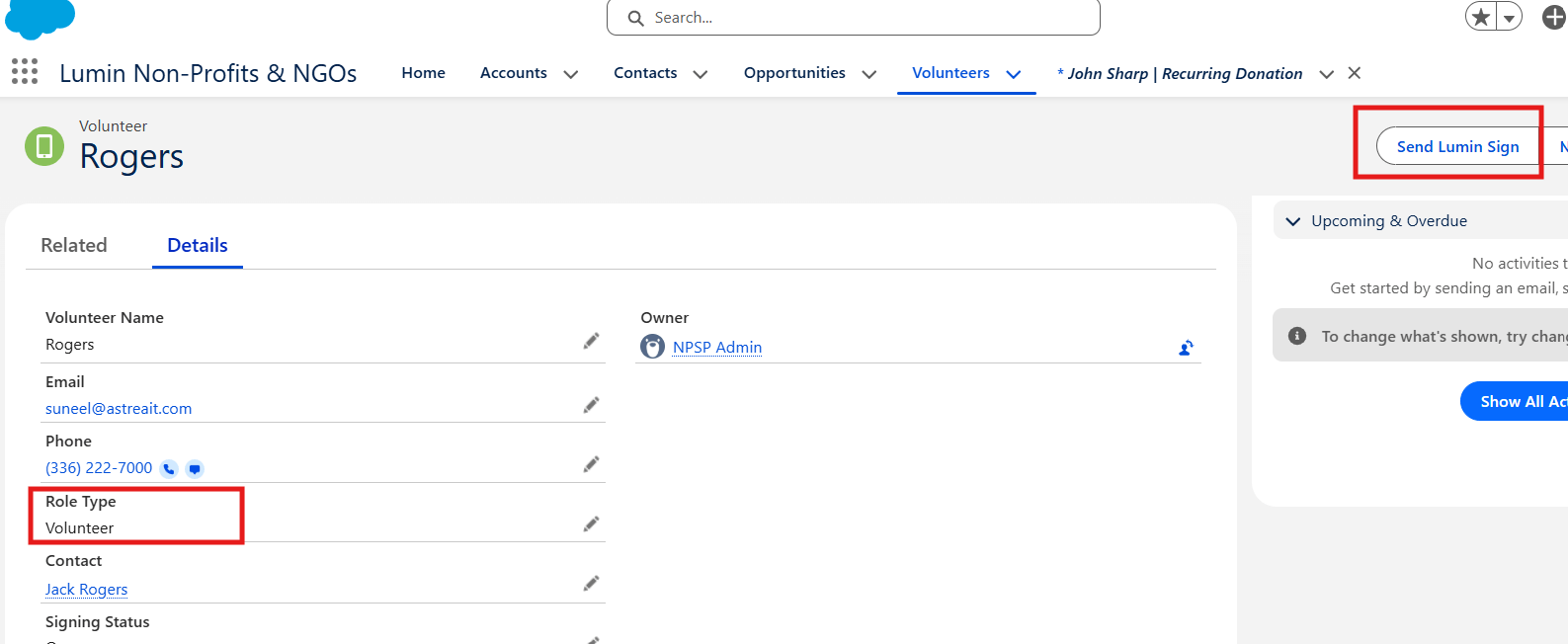This screenshot has height=644, width=1568.
Task: Open the App Launcher grid icon
Action: click(25, 71)
